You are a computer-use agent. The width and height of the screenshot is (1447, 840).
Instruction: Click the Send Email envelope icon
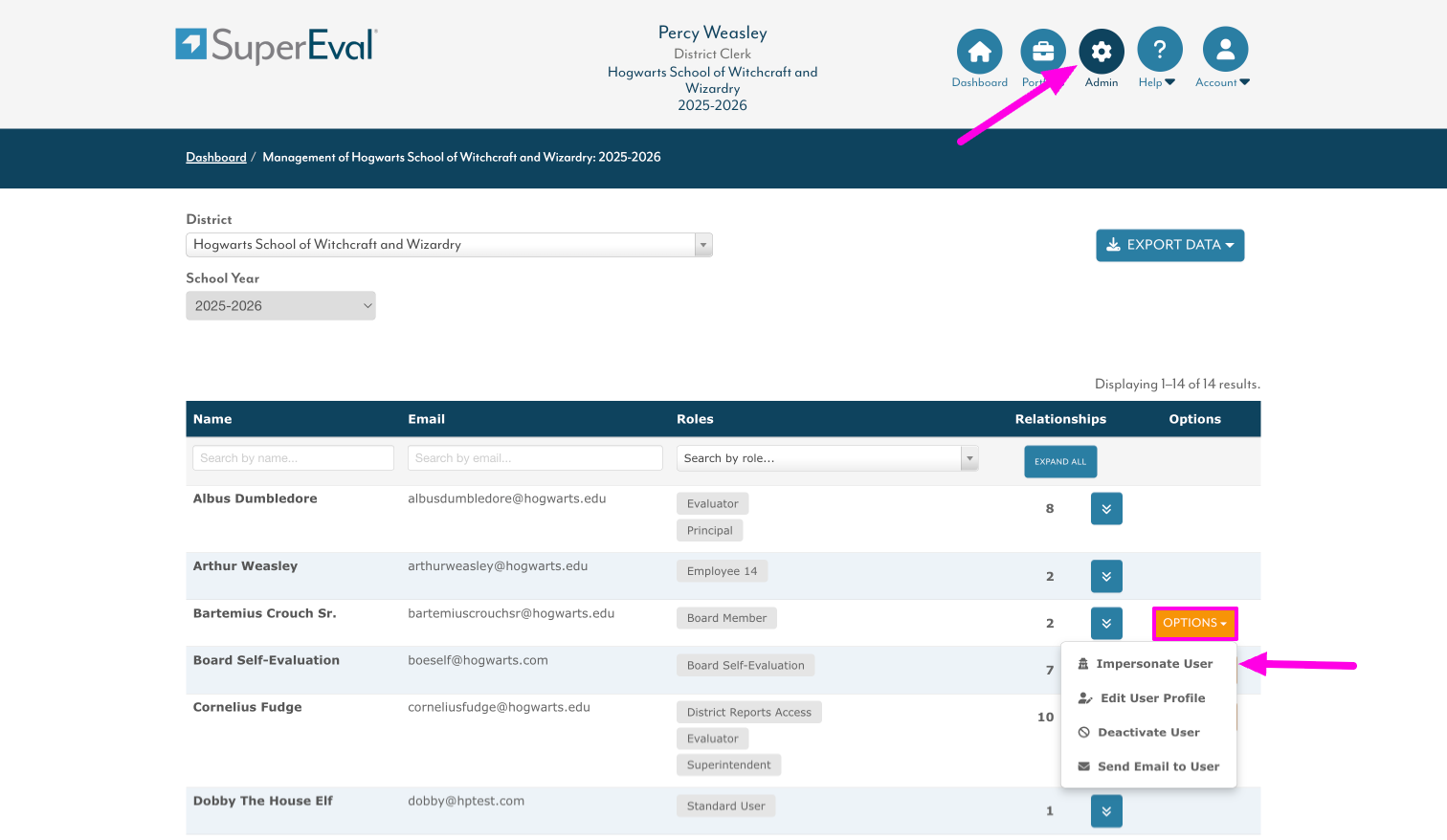pyautogui.click(x=1084, y=766)
